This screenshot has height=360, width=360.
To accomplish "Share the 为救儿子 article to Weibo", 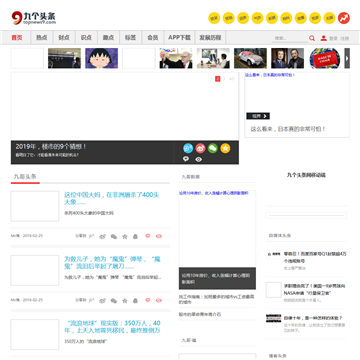I will (103, 301).
